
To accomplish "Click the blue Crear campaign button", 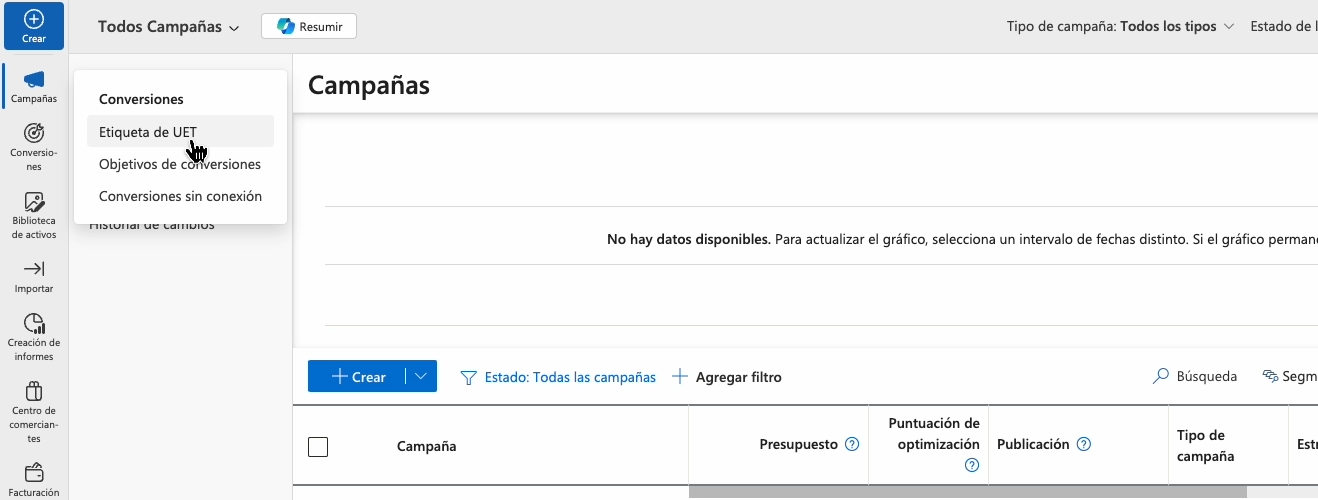I will tap(357, 377).
